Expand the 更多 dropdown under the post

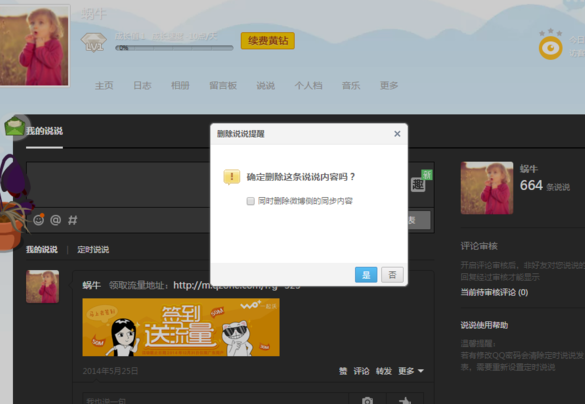[x=410, y=371]
